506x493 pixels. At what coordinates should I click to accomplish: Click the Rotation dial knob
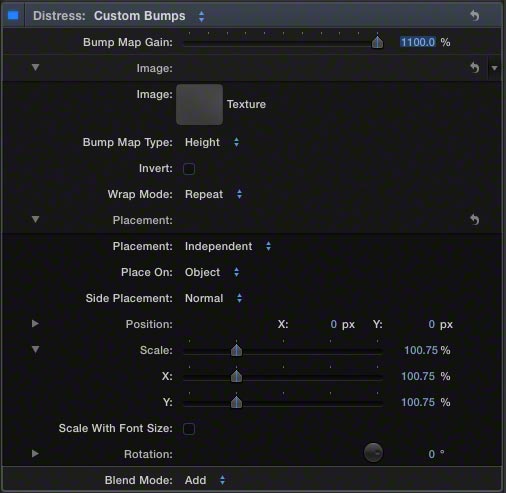pyautogui.click(x=373, y=453)
